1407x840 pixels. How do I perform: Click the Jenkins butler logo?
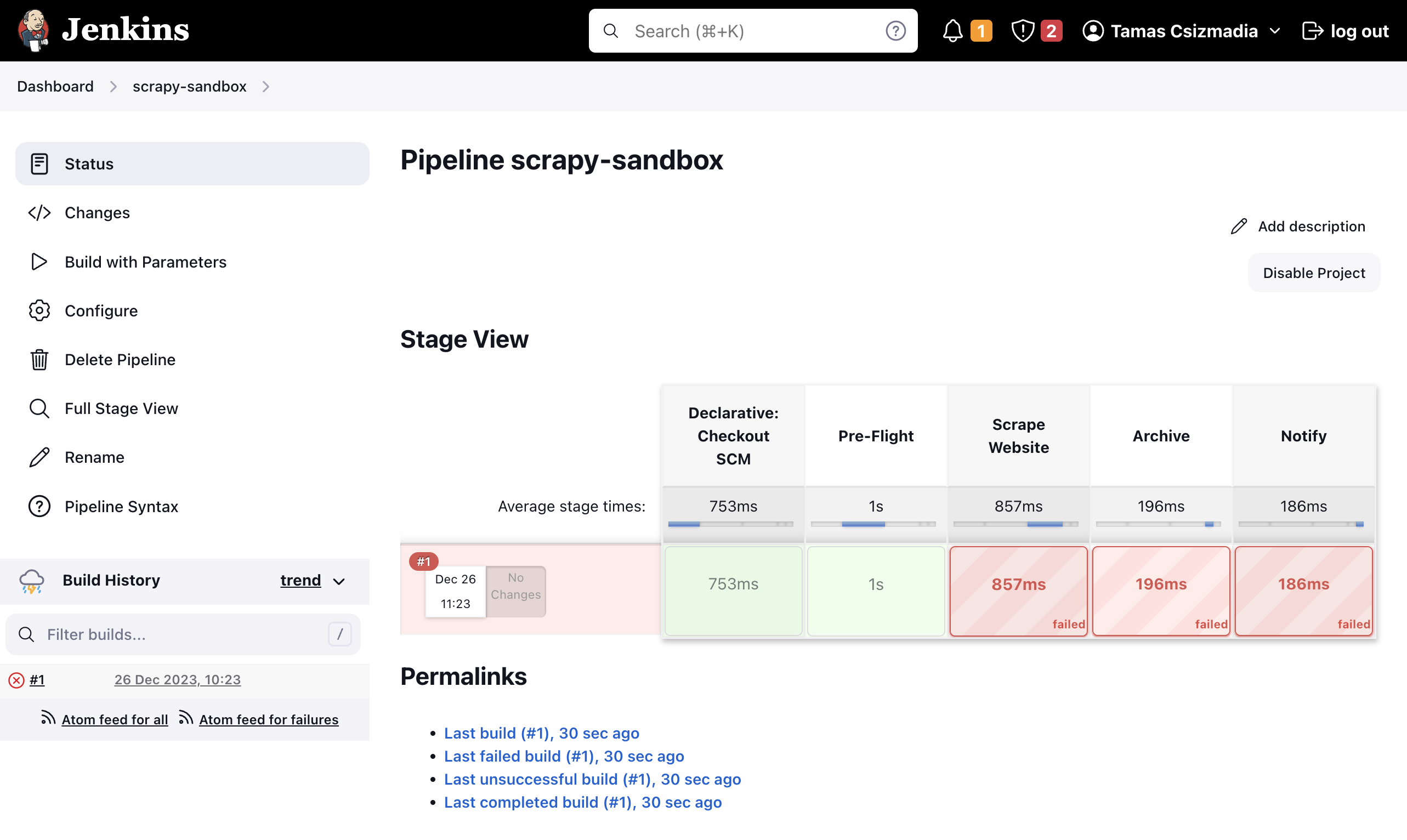point(34,30)
